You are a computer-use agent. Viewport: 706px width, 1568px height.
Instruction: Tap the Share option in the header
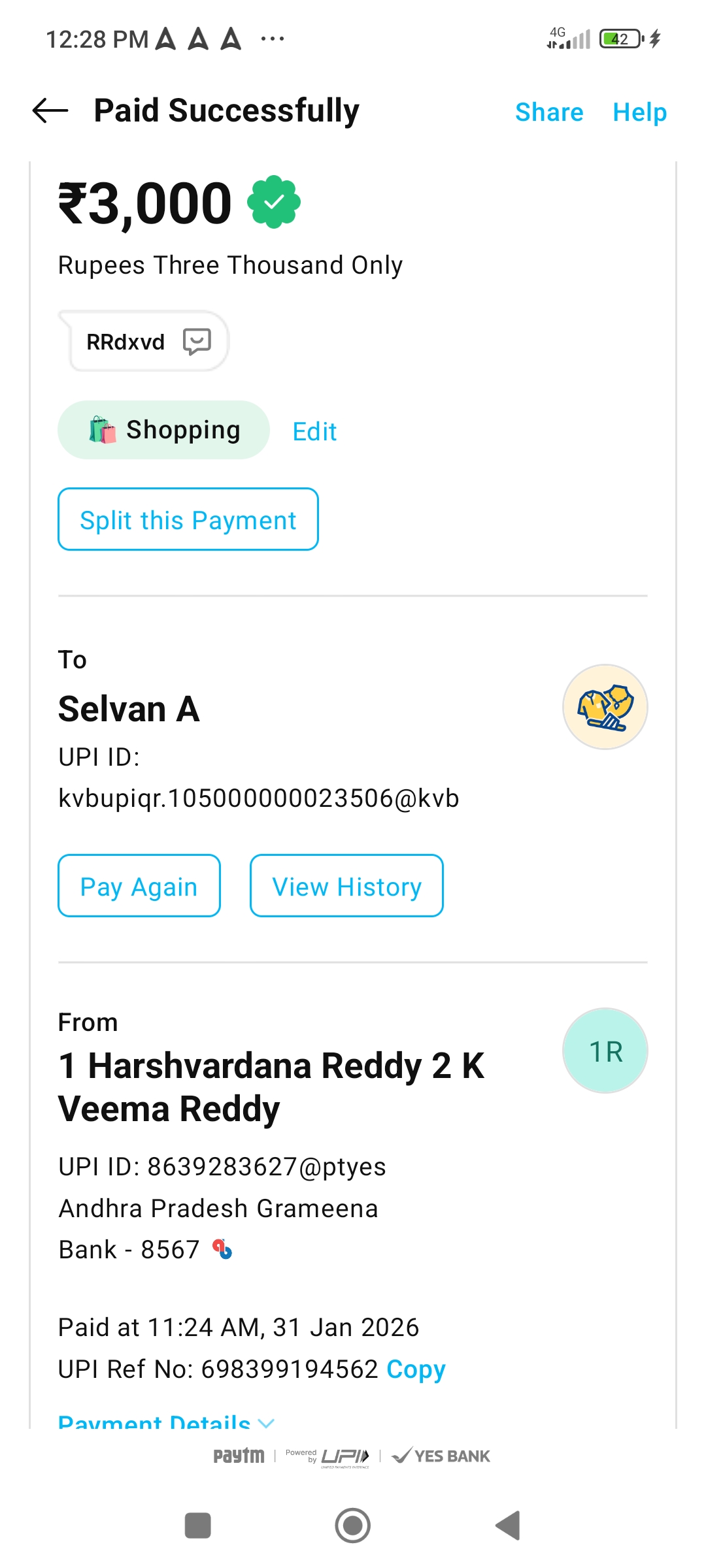(549, 112)
